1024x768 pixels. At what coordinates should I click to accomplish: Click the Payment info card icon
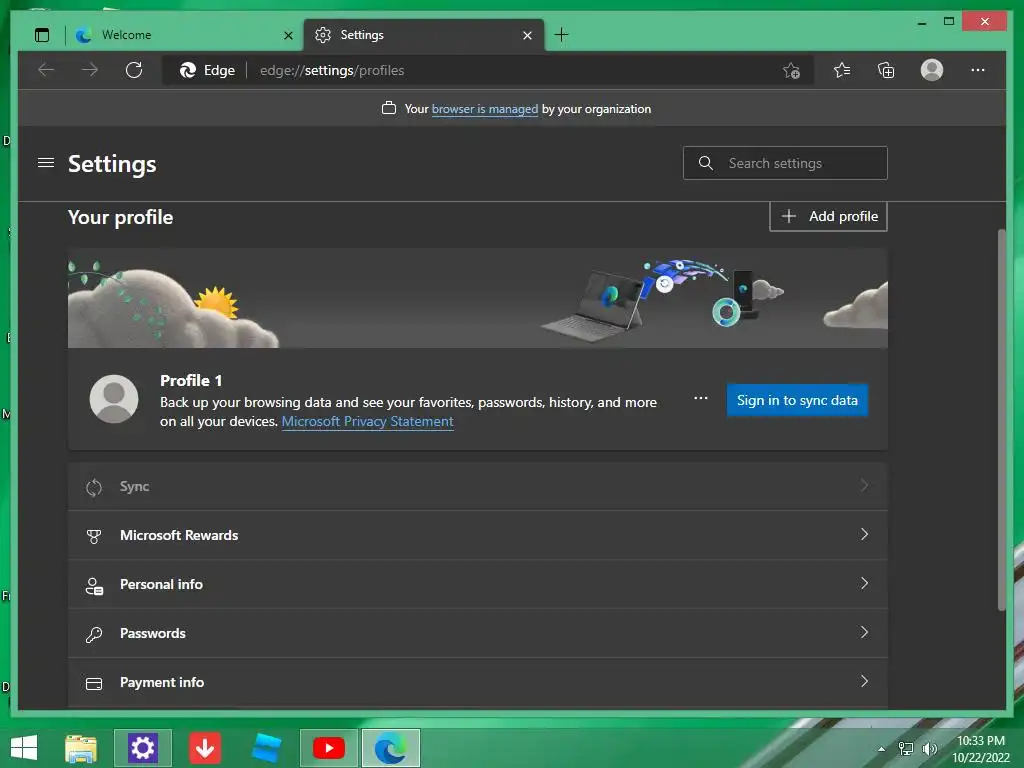(x=94, y=684)
